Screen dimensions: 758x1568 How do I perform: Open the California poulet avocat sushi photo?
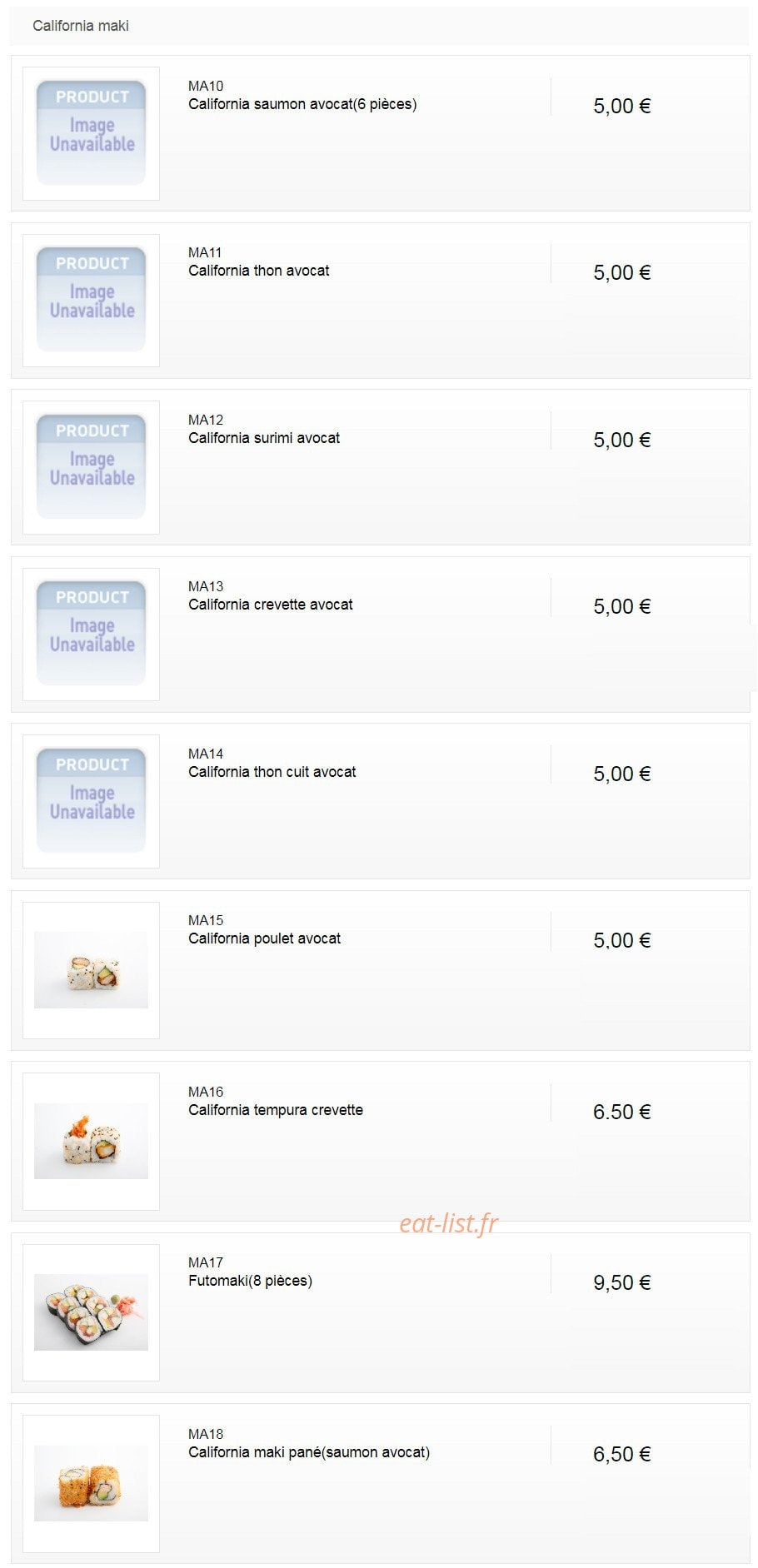[91, 970]
